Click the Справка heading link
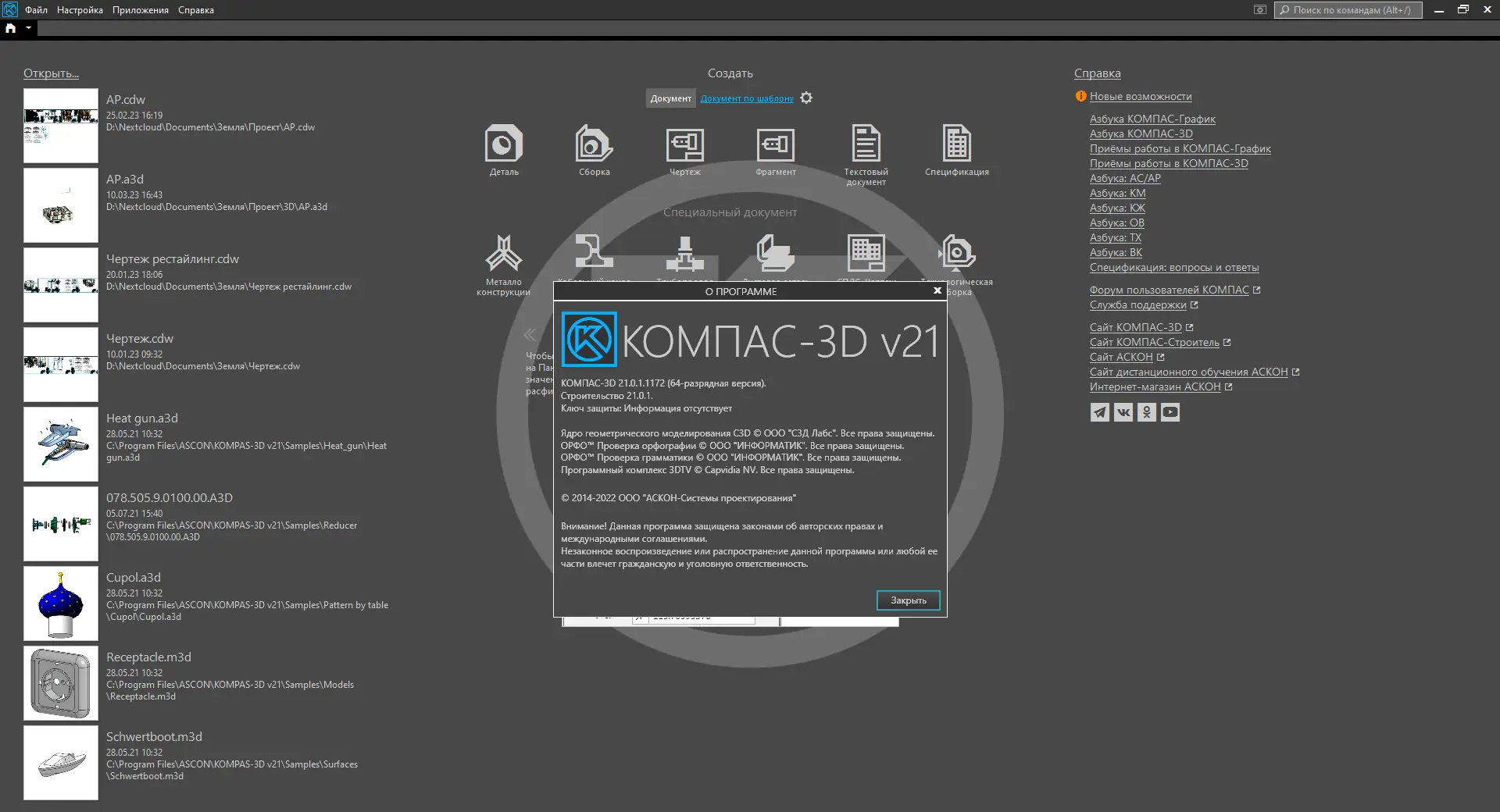Image resolution: width=1500 pixels, height=812 pixels. (x=1097, y=73)
